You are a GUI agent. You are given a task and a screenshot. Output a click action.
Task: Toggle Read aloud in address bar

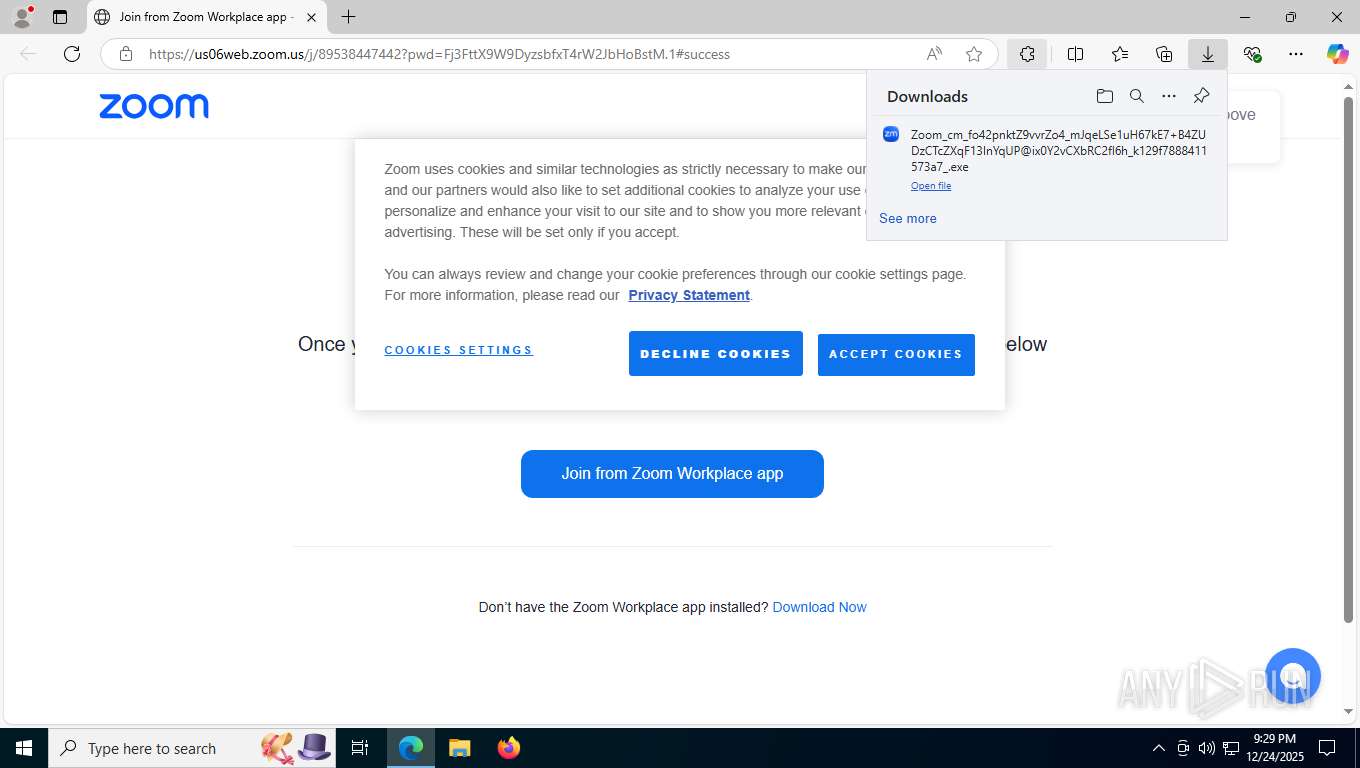pyautogui.click(x=934, y=54)
